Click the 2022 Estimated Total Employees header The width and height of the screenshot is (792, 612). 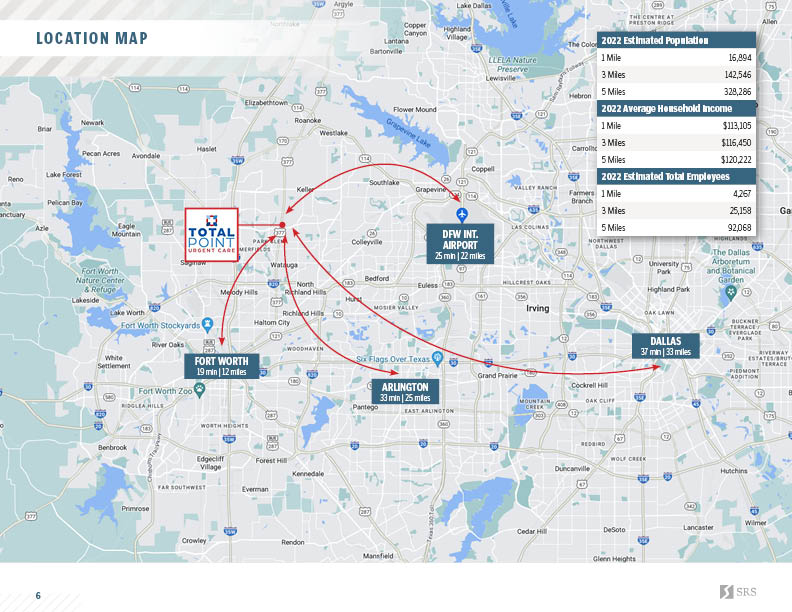click(676, 177)
